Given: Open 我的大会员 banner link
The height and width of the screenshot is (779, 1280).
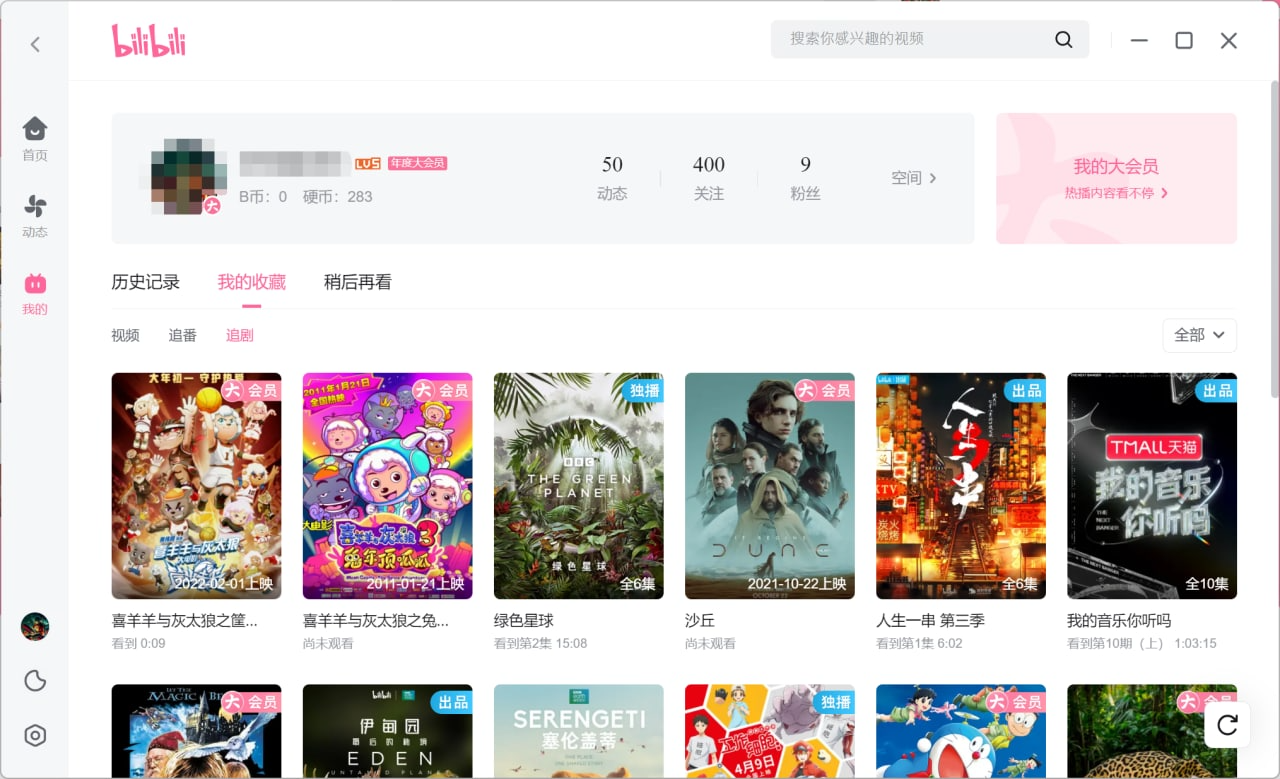Looking at the screenshot, I should click(x=1116, y=178).
